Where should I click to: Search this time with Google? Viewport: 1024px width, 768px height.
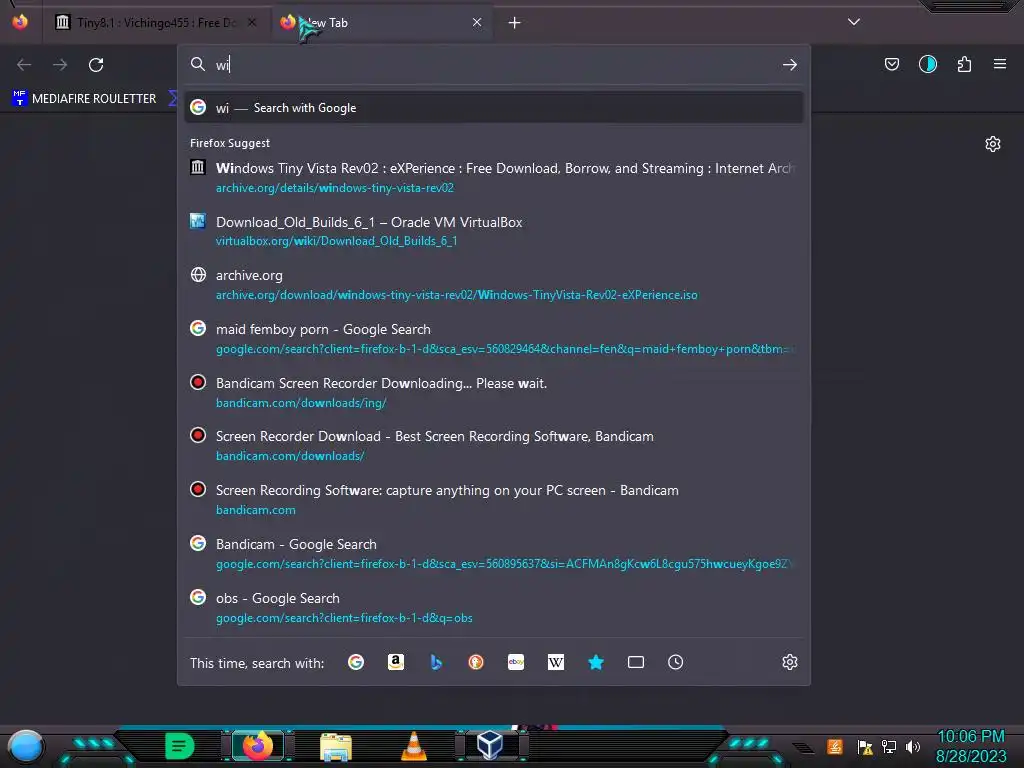356,662
